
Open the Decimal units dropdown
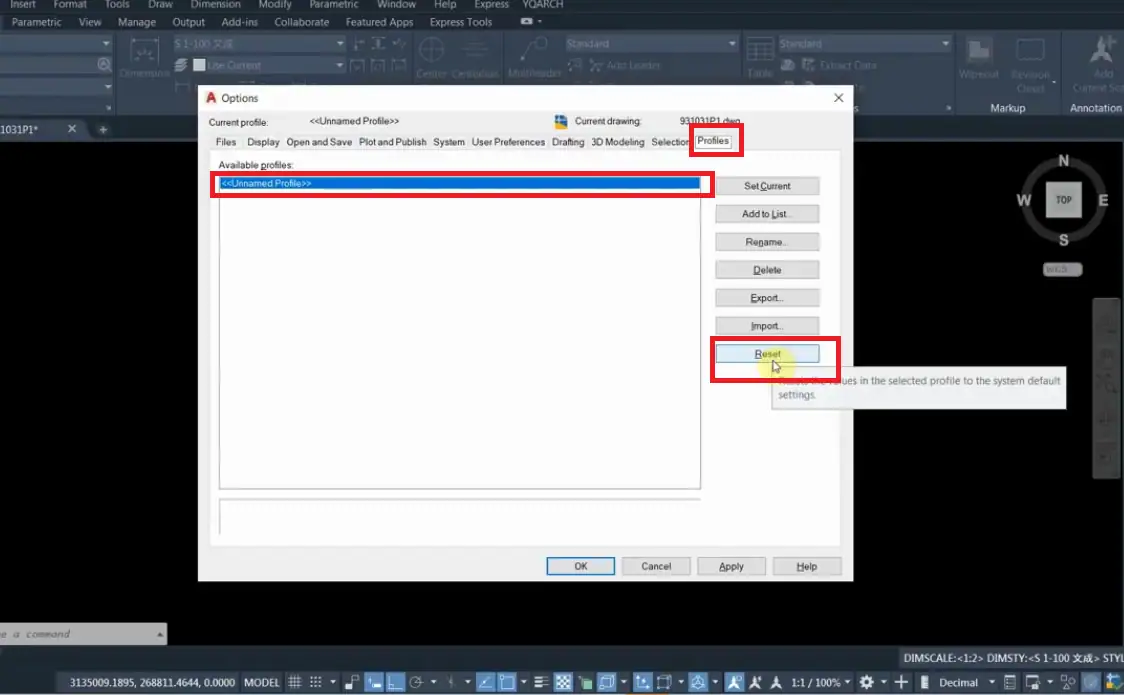click(965, 682)
